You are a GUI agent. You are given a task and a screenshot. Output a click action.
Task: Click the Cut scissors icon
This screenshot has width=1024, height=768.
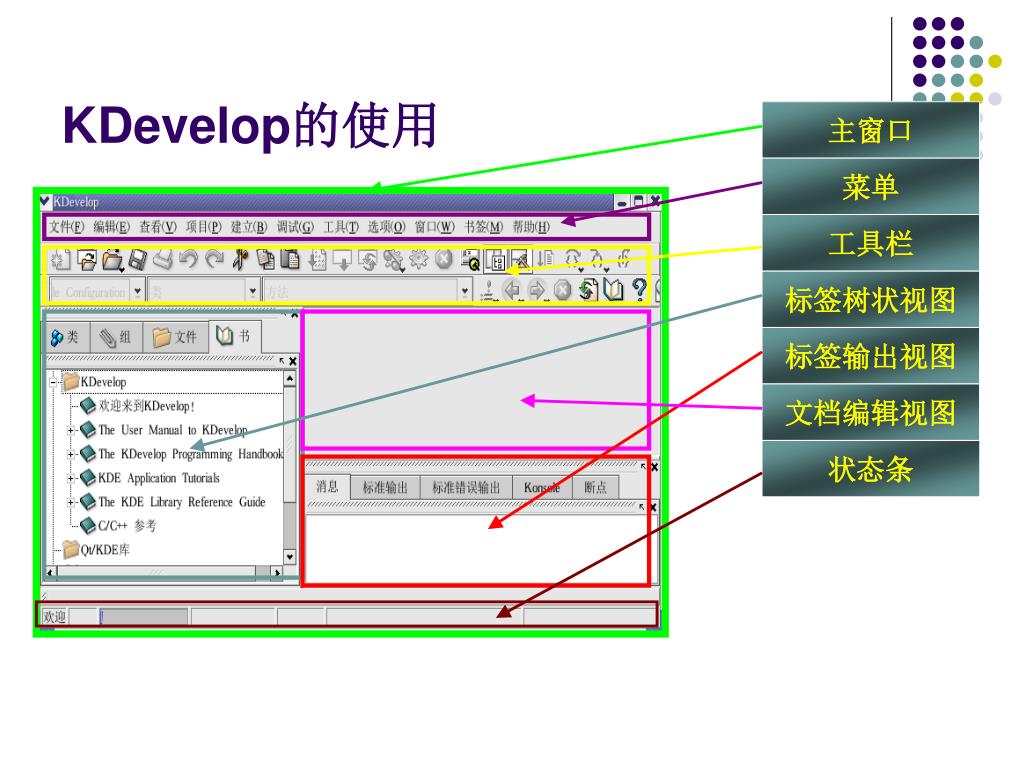pos(240,260)
